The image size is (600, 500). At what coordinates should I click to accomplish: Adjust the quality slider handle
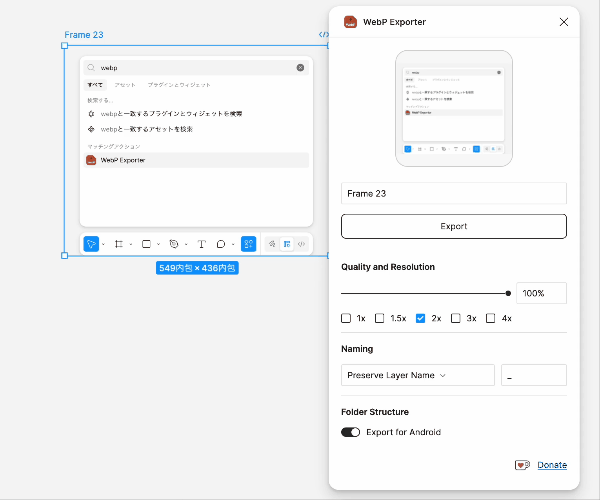508,293
